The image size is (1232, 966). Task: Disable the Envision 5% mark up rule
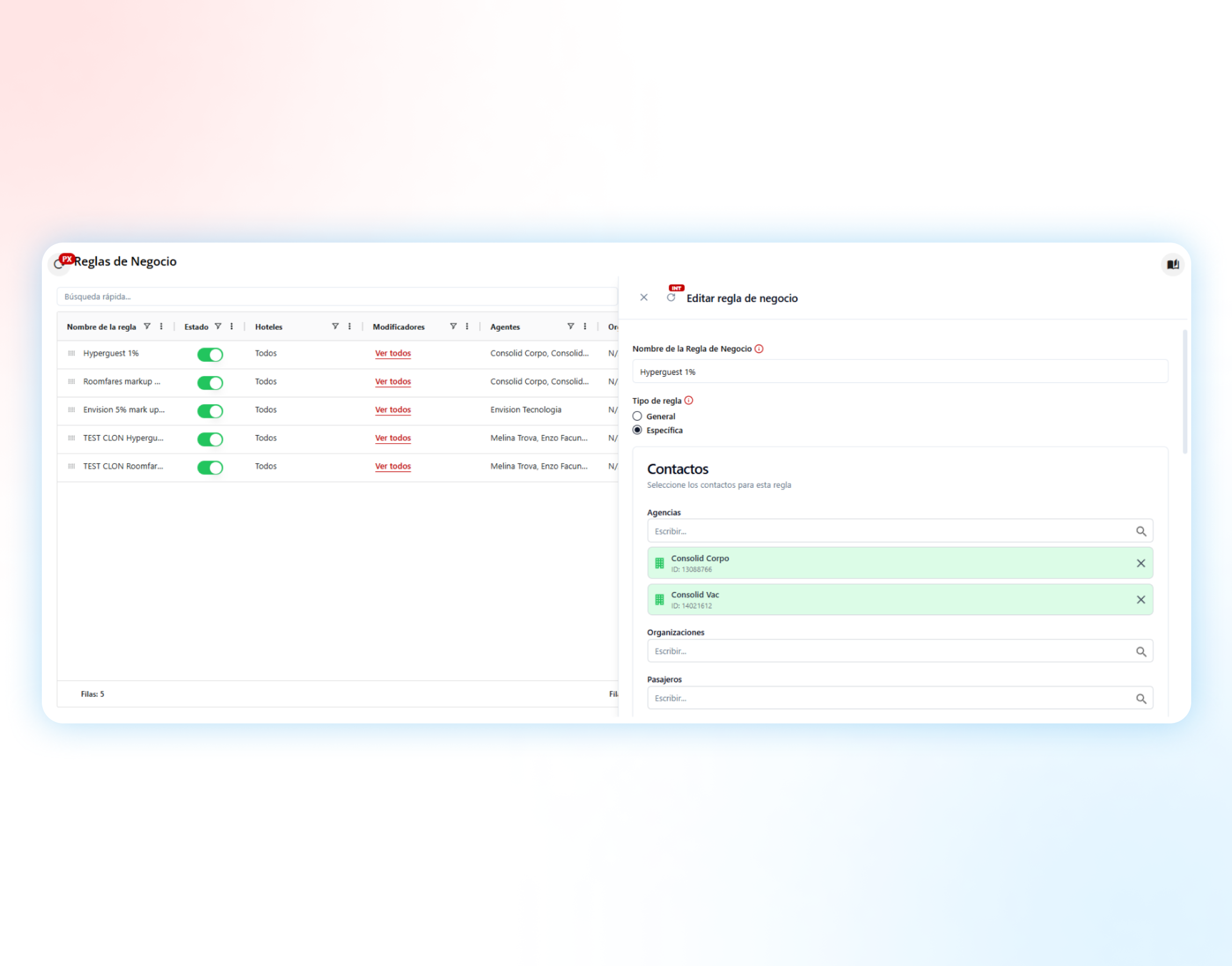pos(210,411)
